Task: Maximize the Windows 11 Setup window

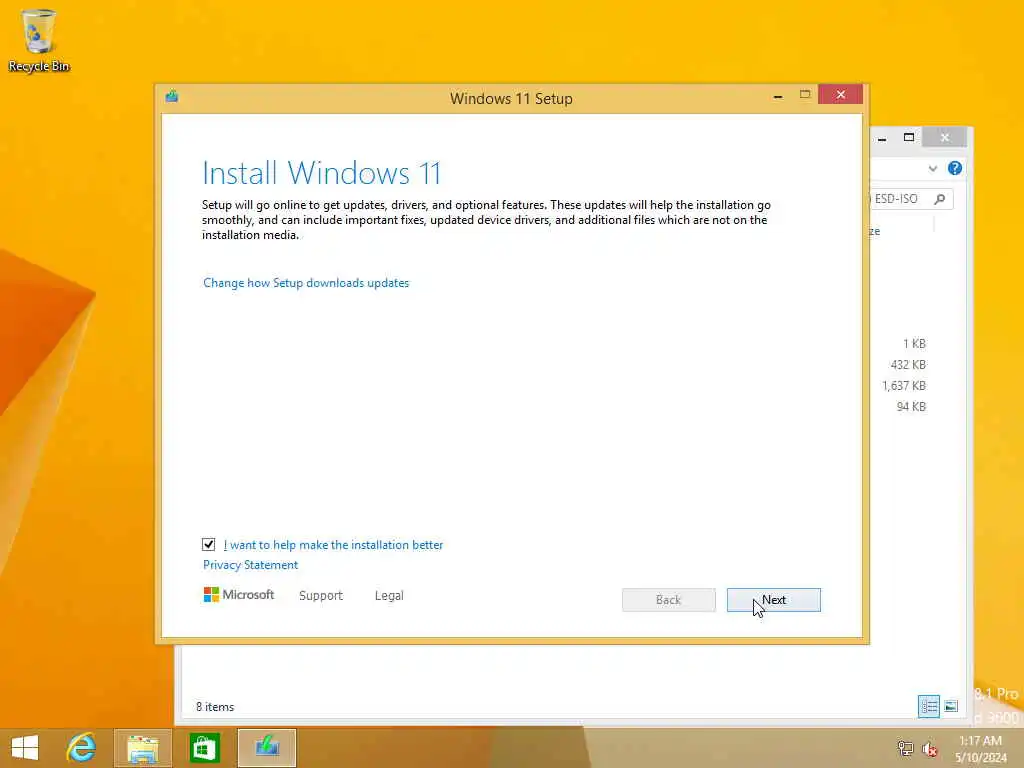Action: [x=805, y=95]
